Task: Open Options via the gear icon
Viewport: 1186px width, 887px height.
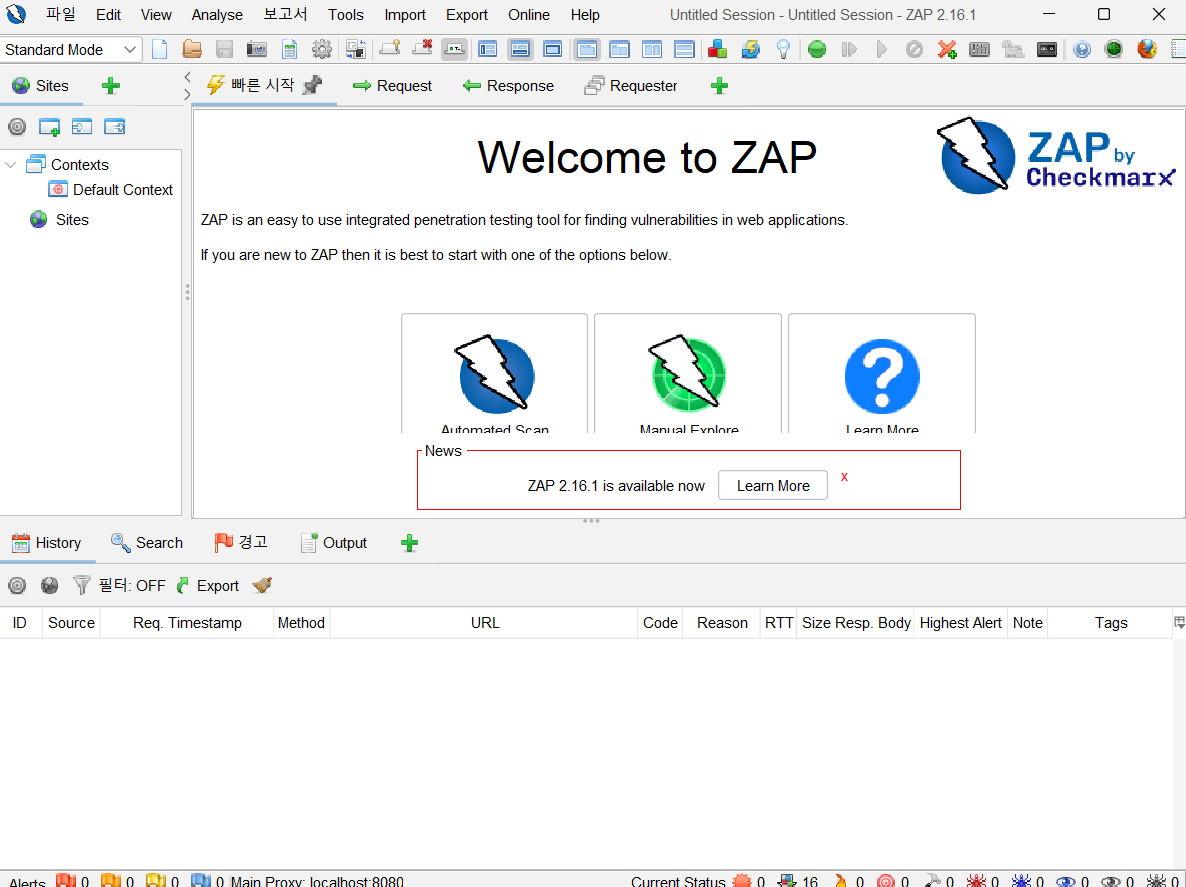Action: [x=322, y=49]
